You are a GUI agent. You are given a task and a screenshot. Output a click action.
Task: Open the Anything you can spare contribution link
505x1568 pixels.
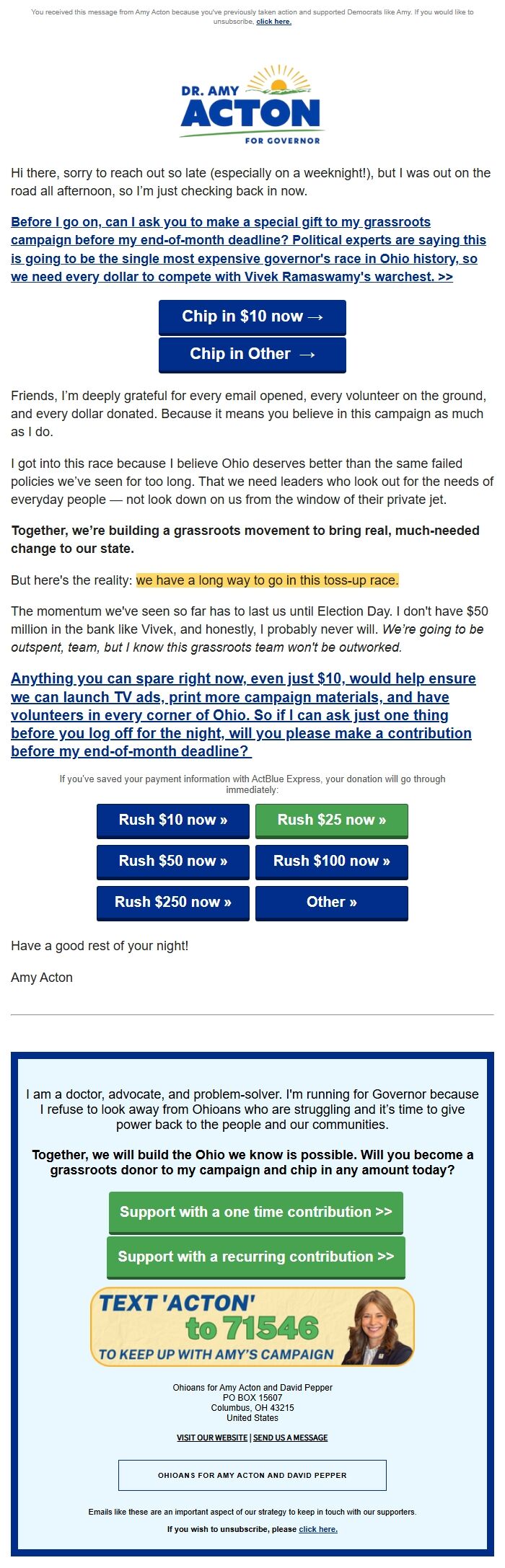tap(243, 714)
